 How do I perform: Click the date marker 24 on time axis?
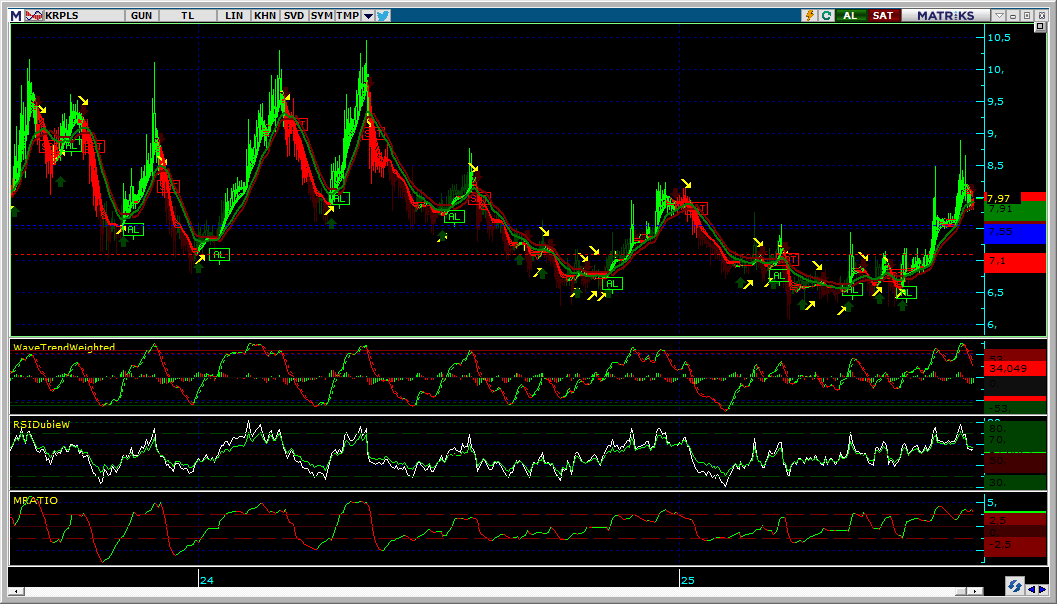pos(206,580)
